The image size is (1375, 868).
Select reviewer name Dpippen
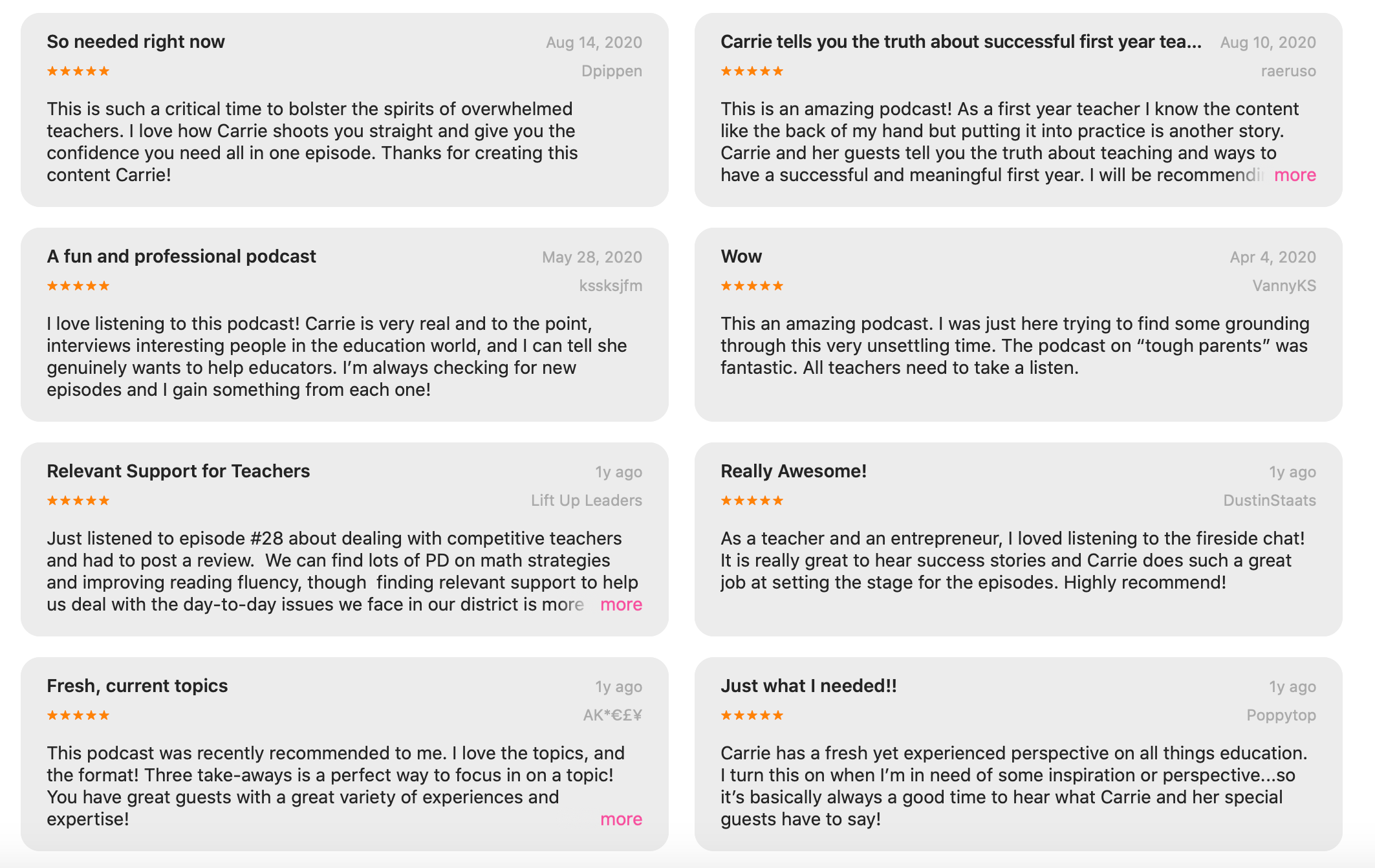pyautogui.click(x=611, y=71)
